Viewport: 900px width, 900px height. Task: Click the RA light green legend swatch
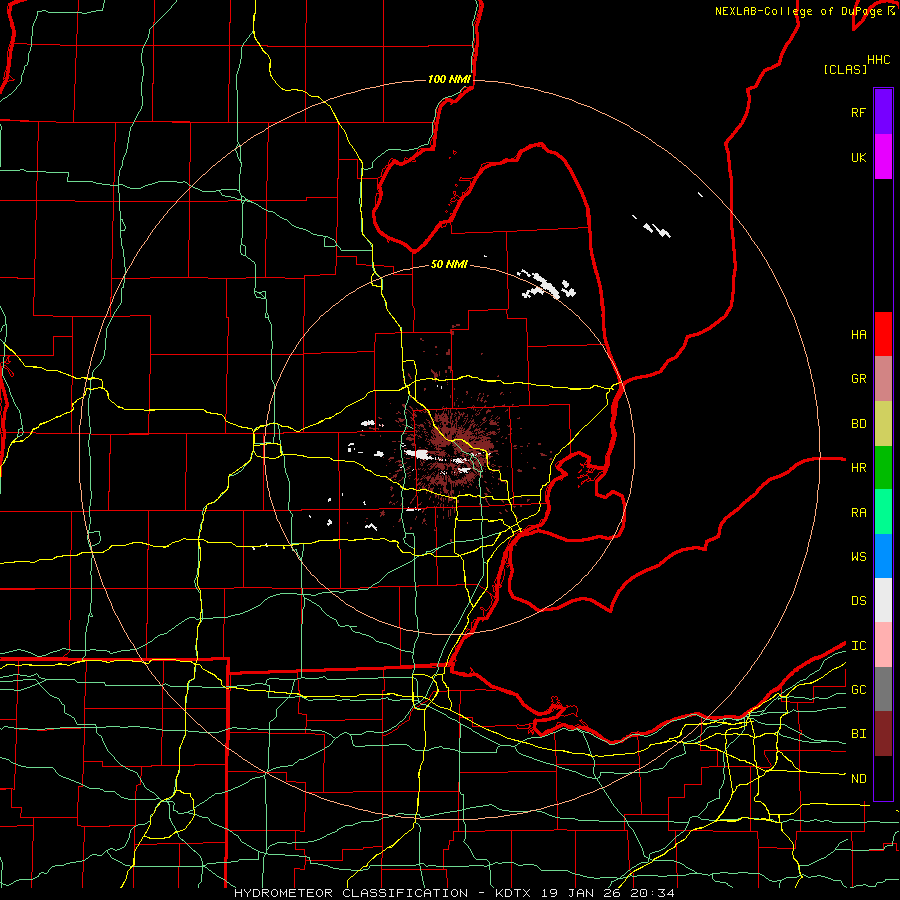[883, 512]
